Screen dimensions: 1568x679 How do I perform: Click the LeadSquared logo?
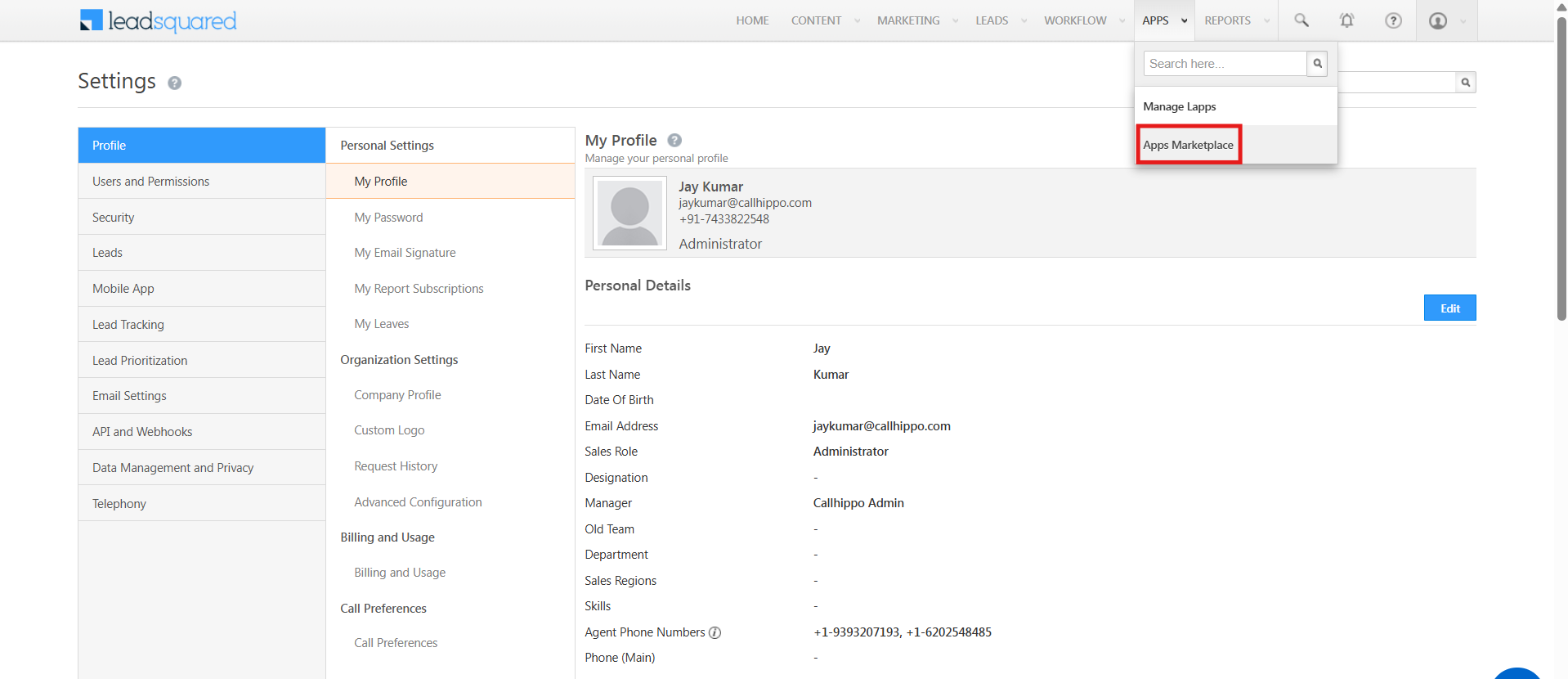tap(159, 20)
